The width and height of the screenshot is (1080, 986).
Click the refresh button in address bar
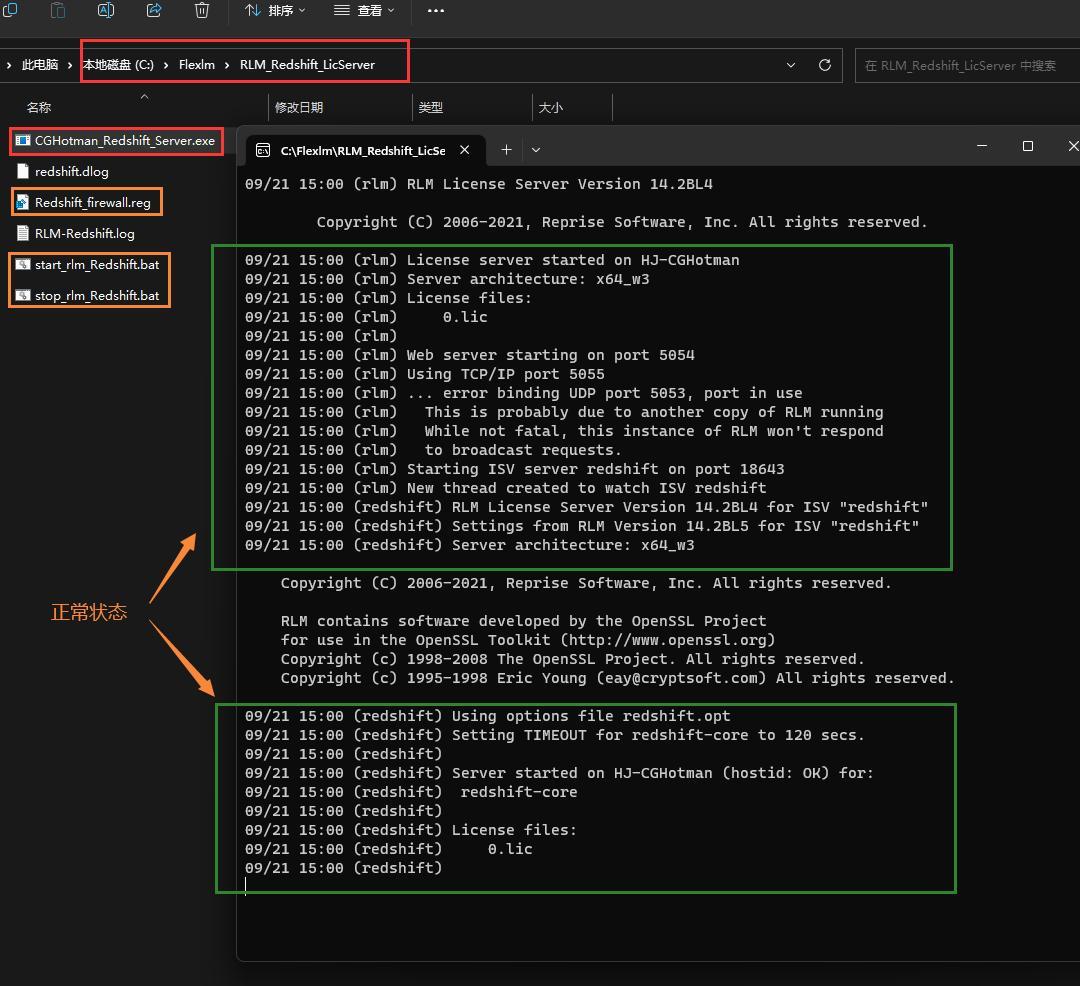coord(824,65)
